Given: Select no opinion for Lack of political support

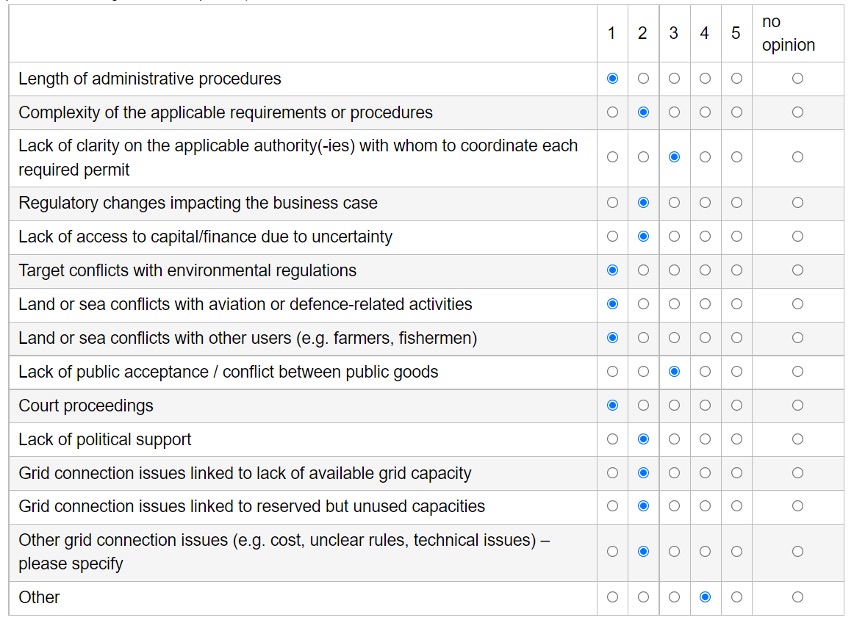Looking at the screenshot, I should point(797,439).
